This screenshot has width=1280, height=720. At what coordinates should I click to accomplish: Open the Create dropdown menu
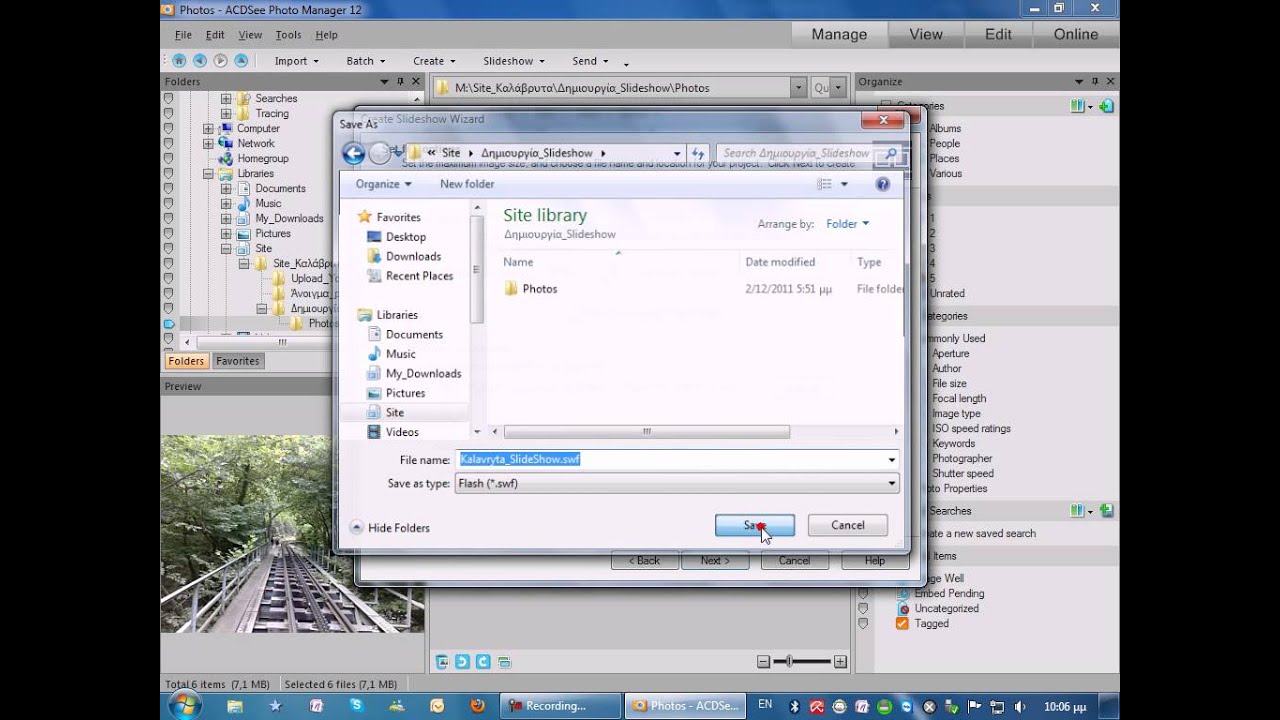pos(434,61)
